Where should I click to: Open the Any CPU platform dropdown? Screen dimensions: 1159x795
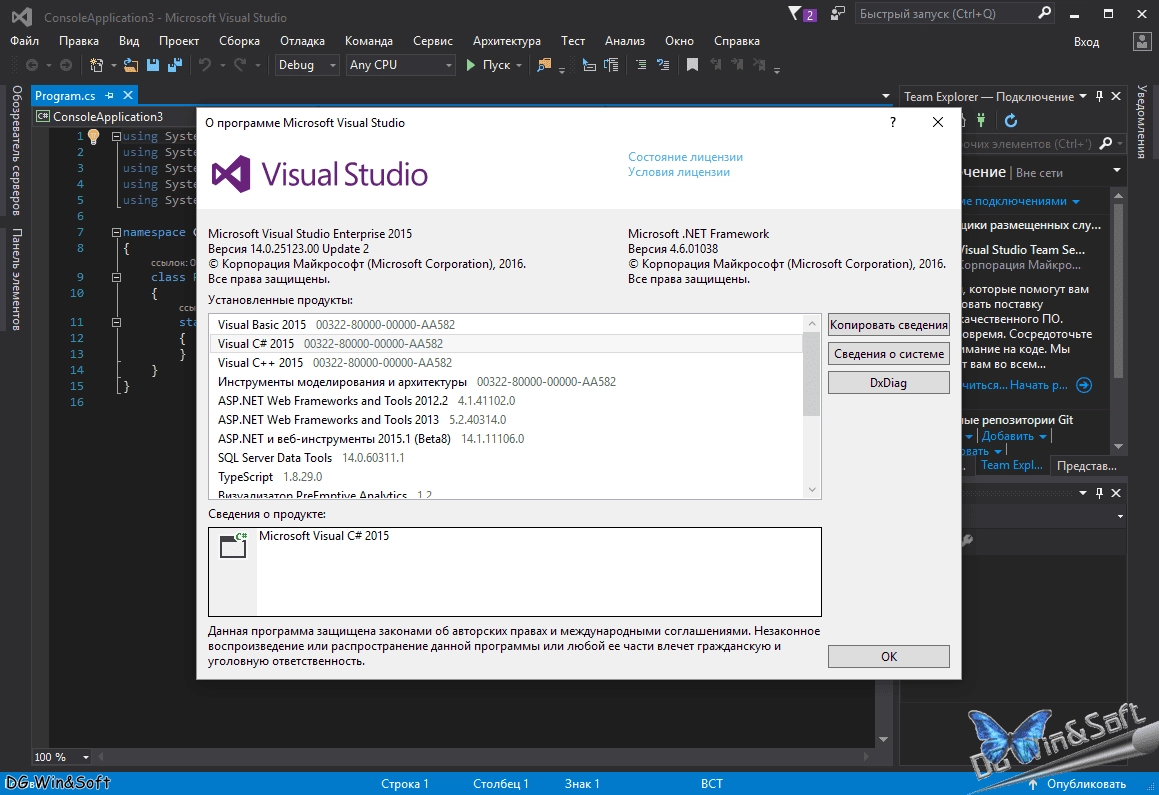[x=401, y=65]
